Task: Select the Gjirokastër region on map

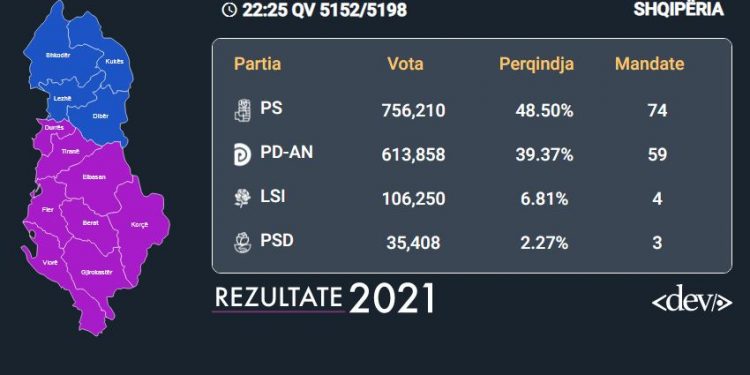Action: [x=96, y=273]
